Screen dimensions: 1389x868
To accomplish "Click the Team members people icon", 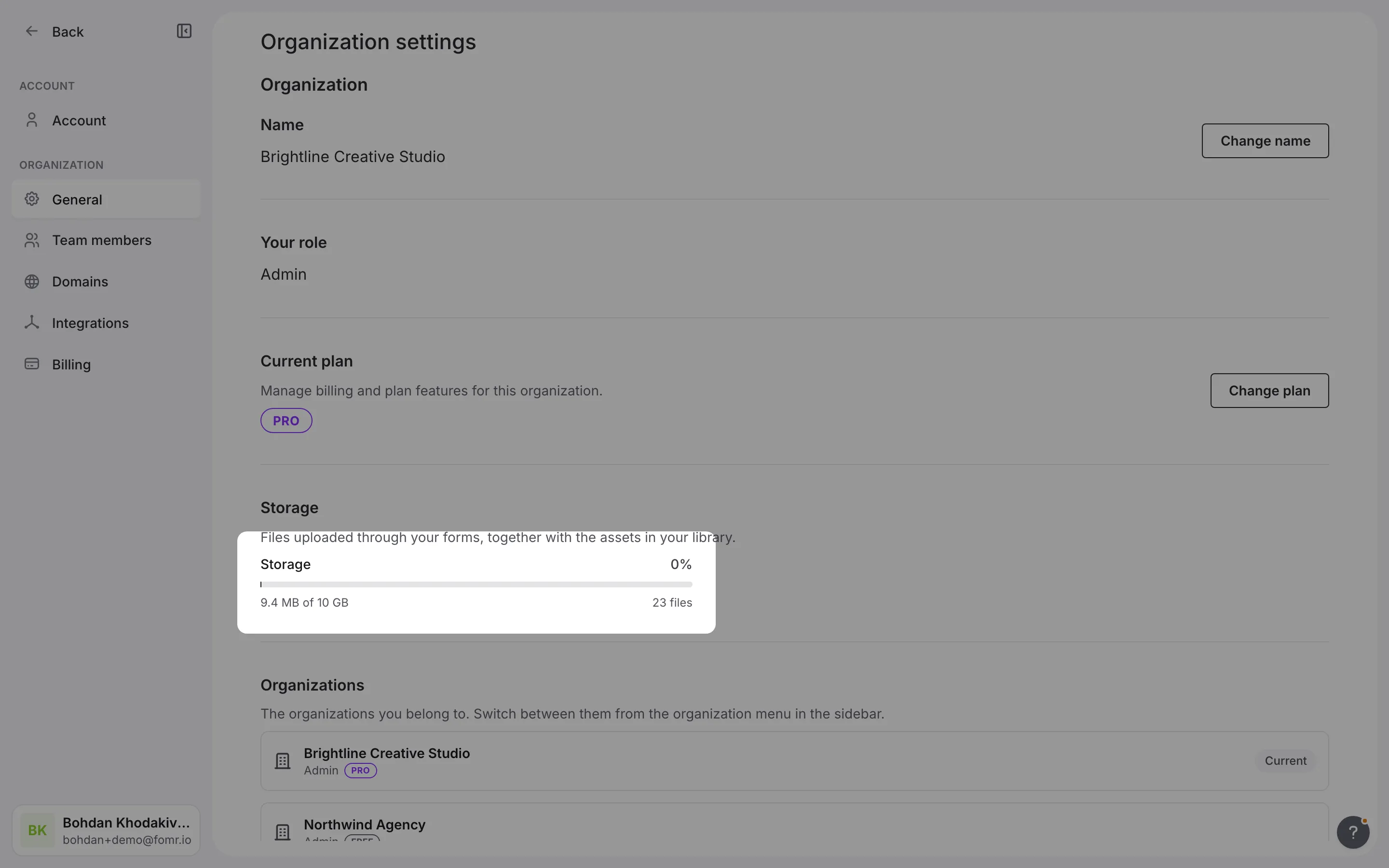I will coord(31,240).
